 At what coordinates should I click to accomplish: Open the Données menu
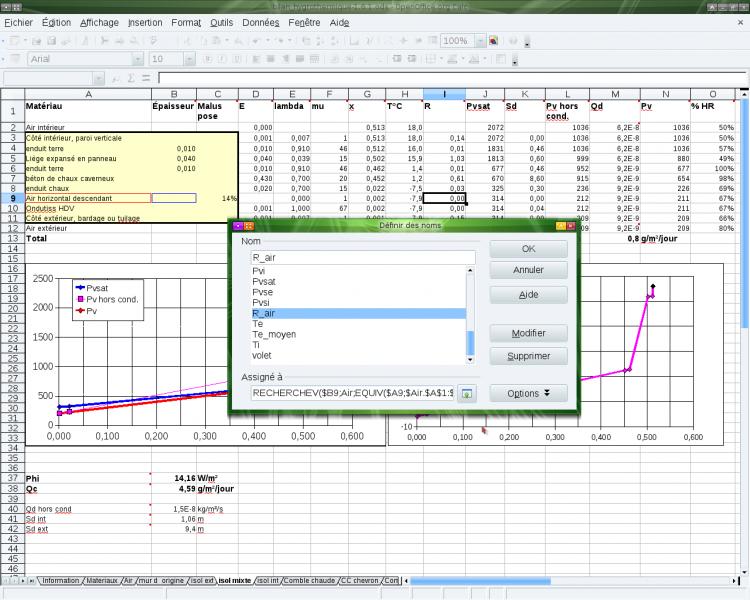261,22
